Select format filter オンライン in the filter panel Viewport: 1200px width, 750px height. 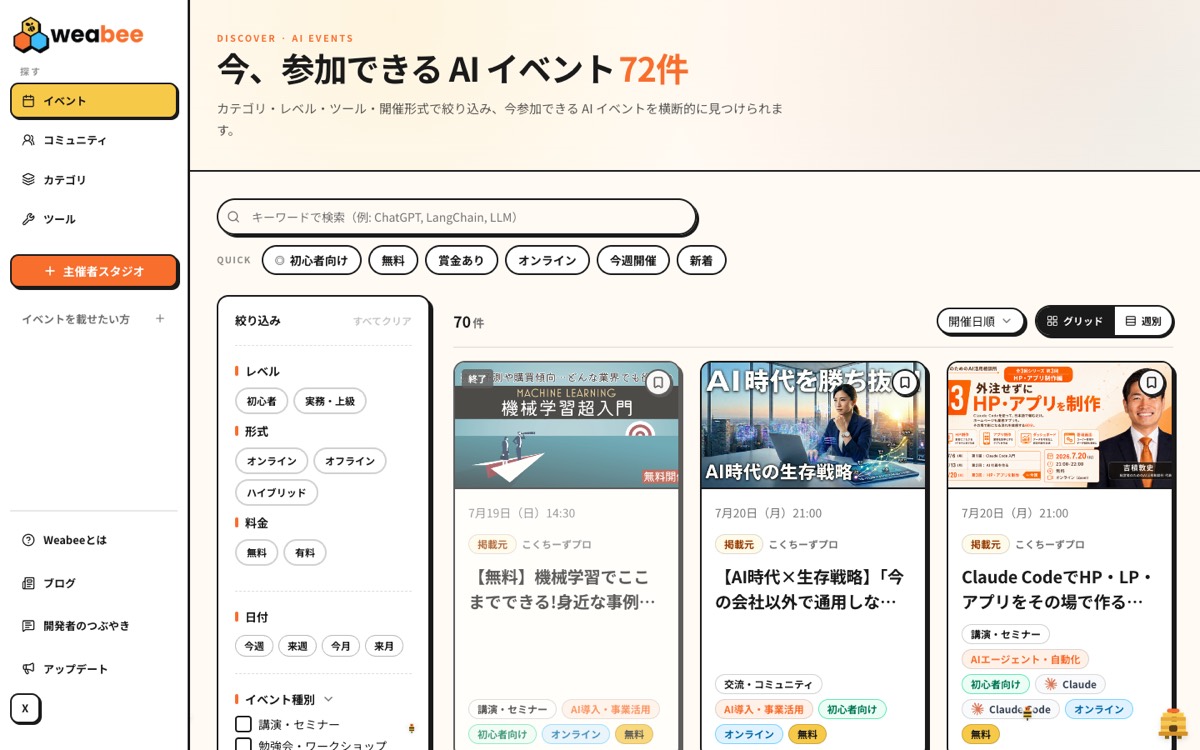(x=271, y=461)
